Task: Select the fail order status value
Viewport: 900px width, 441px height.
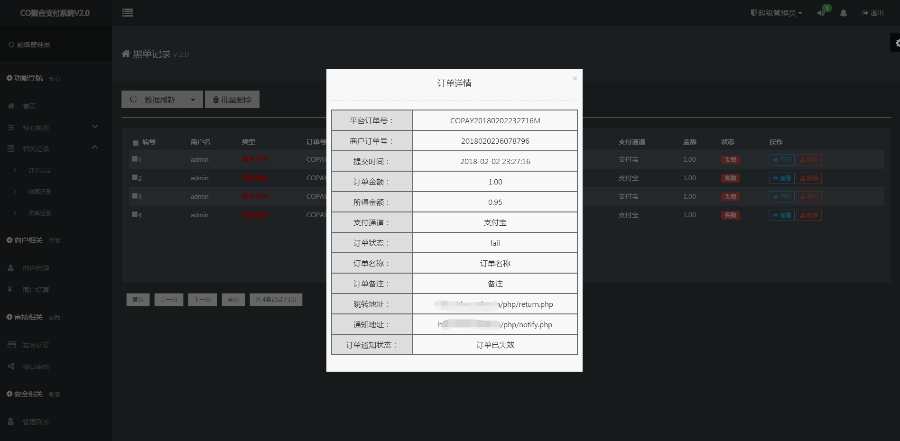Action: coord(495,243)
